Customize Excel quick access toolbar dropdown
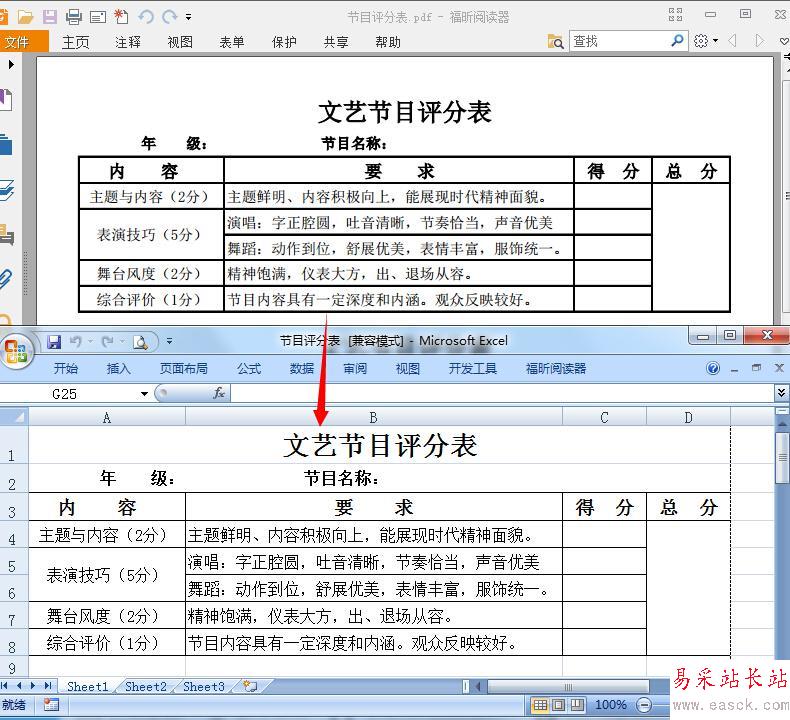Viewport: 790px width, 720px height. click(x=169, y=342)
